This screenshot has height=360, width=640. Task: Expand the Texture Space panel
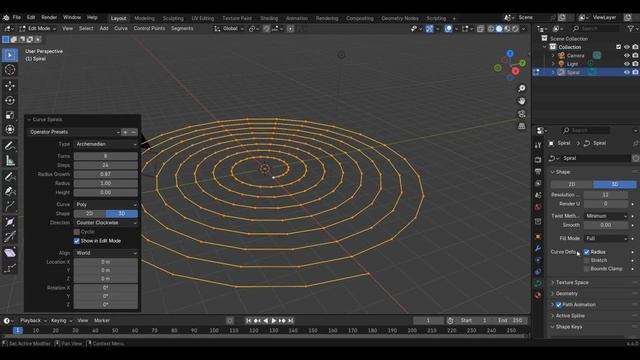click(x=571, y=282)
